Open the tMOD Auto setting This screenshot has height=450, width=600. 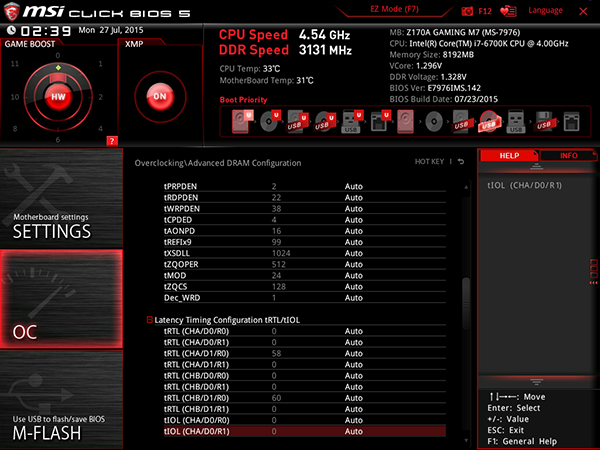(x=354, y=275)
